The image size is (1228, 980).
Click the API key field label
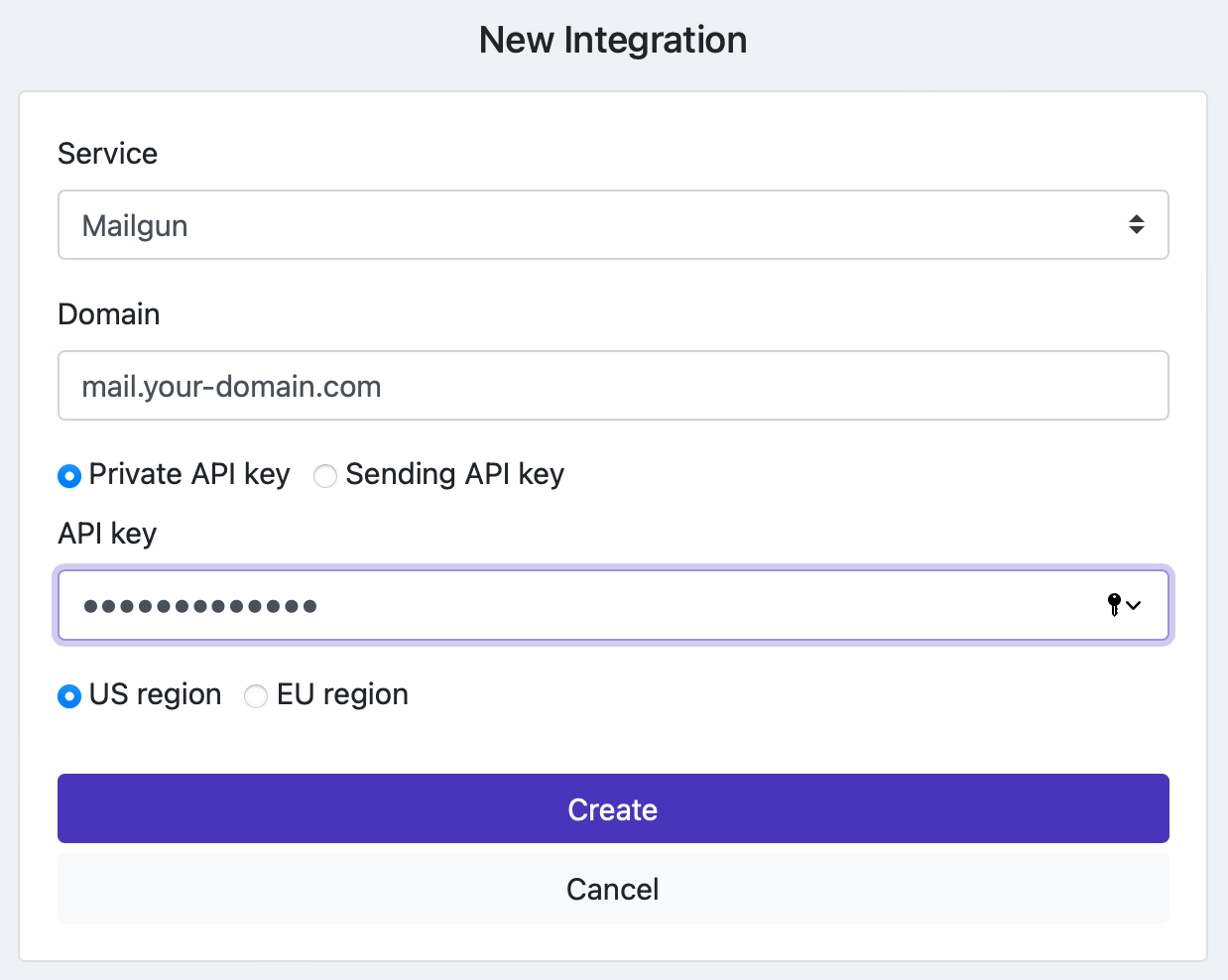(x=107, y=534)
